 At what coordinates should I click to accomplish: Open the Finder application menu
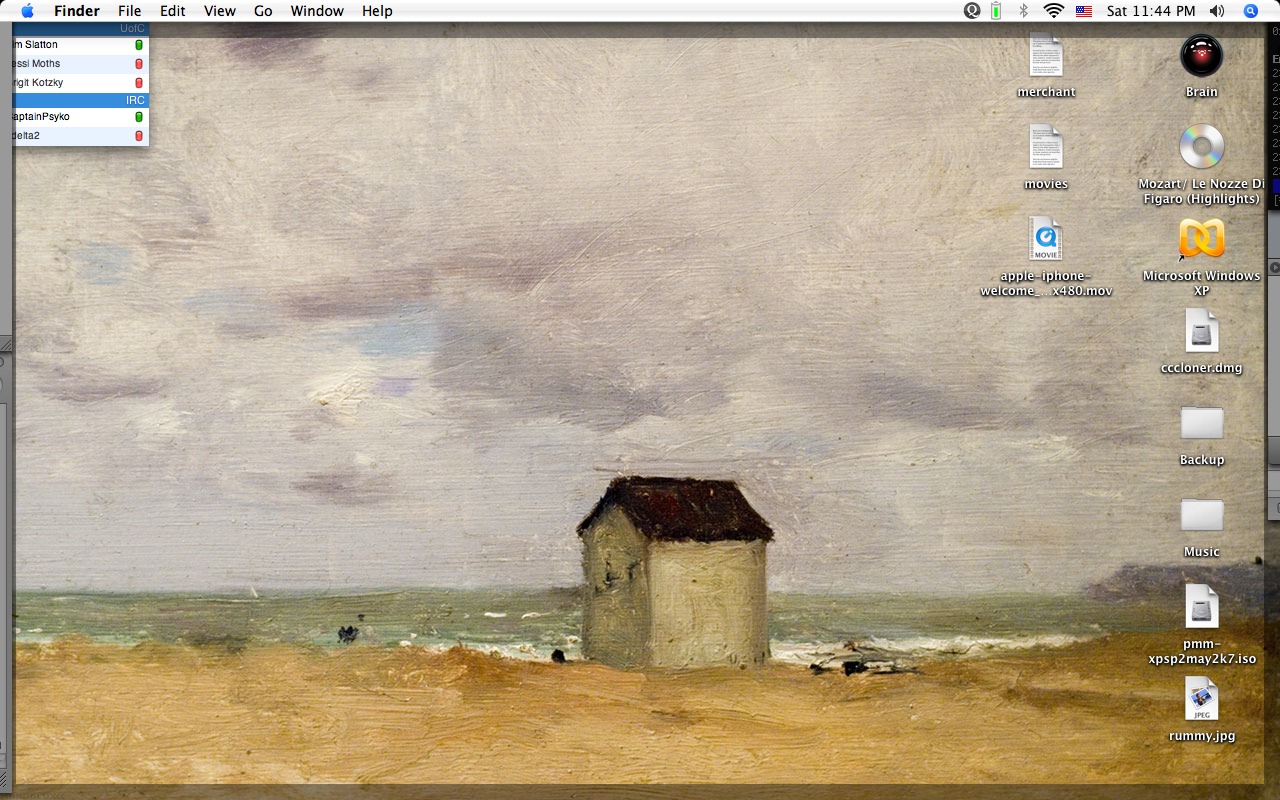[x=77, y=11]
